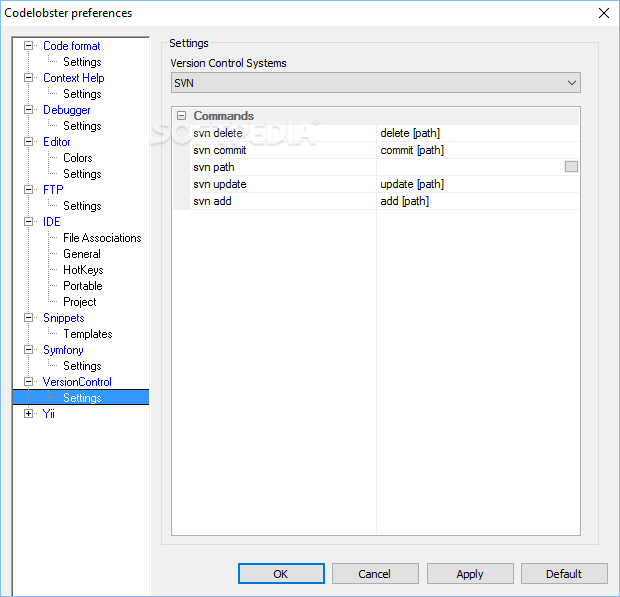Viewport: 620px width, 597px height.
Task: Collapse the Context Help tree node
Action: (x=28, y=77)
